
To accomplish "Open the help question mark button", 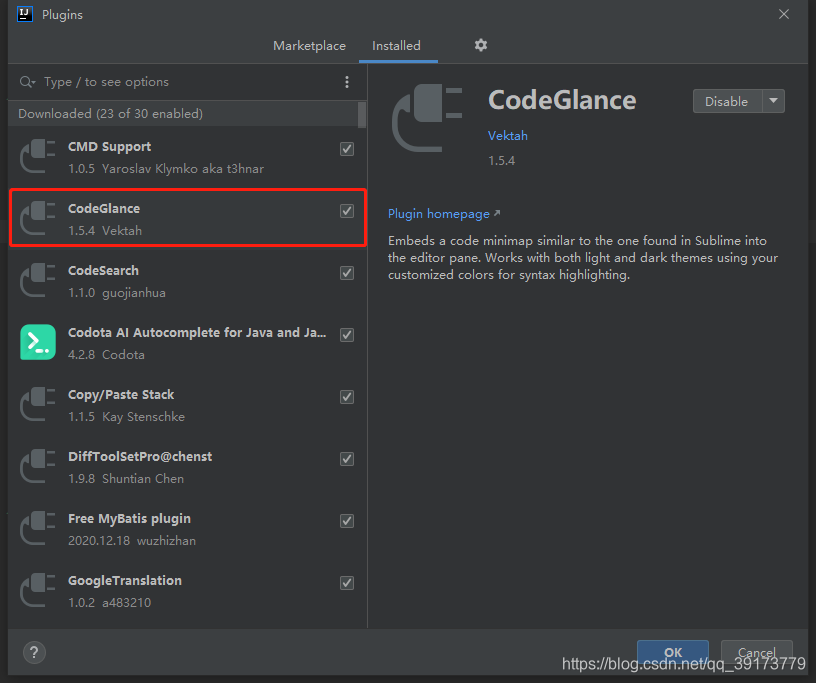I will 34,652.
